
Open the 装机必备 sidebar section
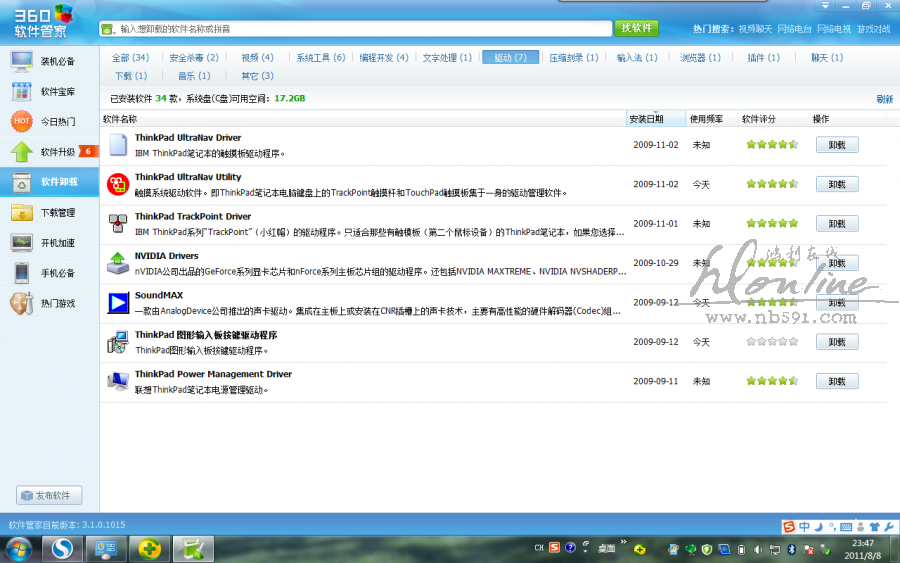[x=50, y=61]
